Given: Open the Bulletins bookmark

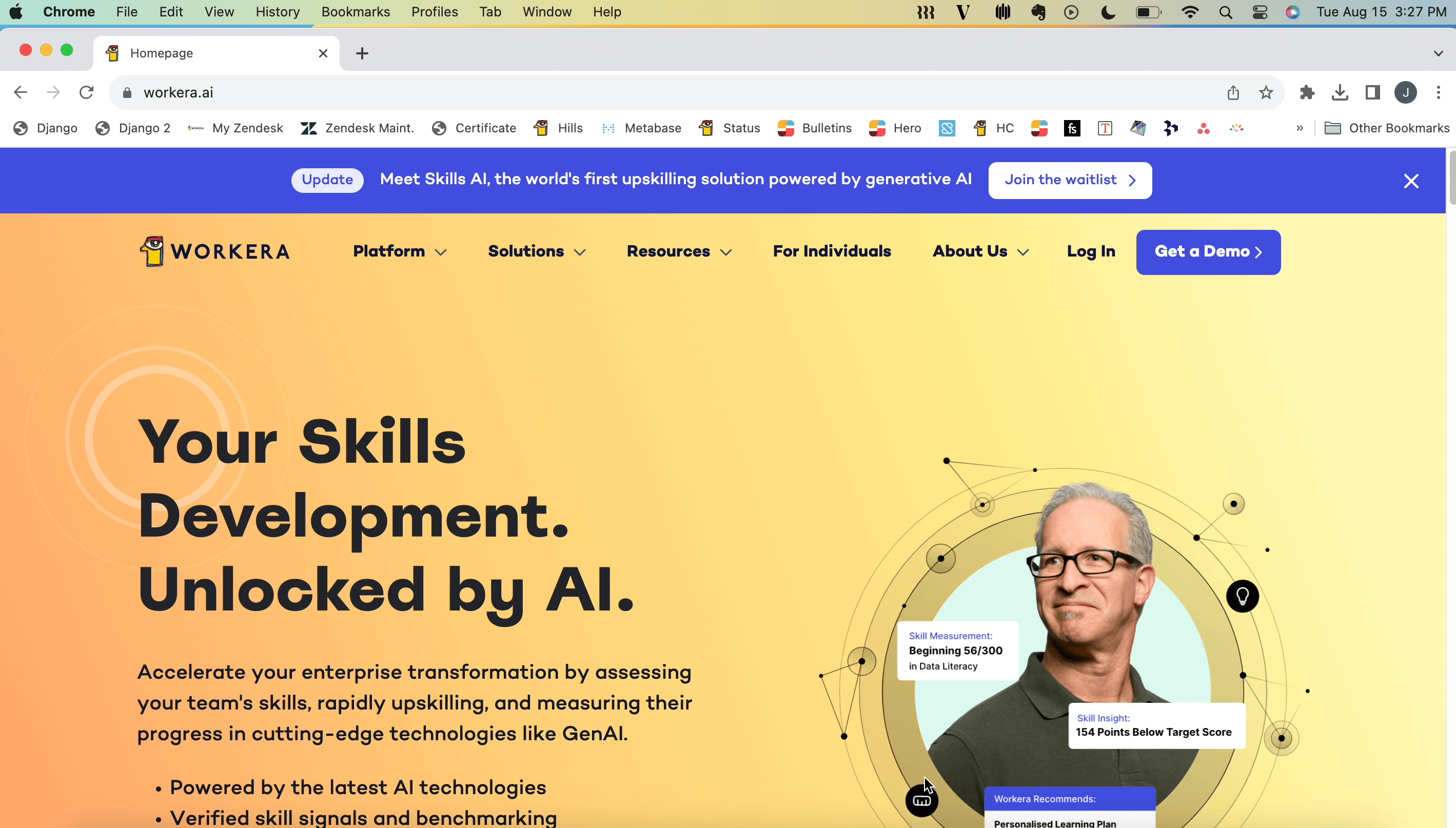Looking at the screenshot, I should 815,128.
